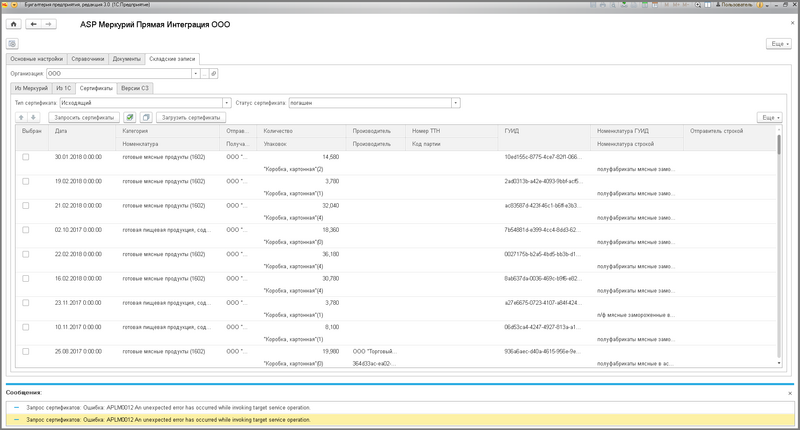Click the M+ memory add button
The height and width of the screenshot is (430, 800).
[x=677, y=5]
